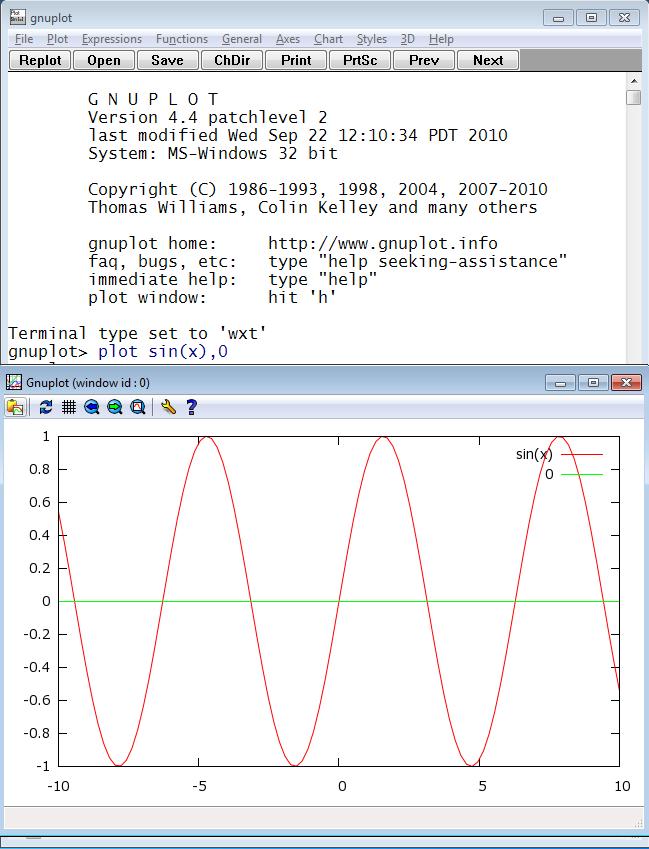Viewport: 649px width, 849px height.
Task: Click the Replot button
Action: [x=41, y=60]
